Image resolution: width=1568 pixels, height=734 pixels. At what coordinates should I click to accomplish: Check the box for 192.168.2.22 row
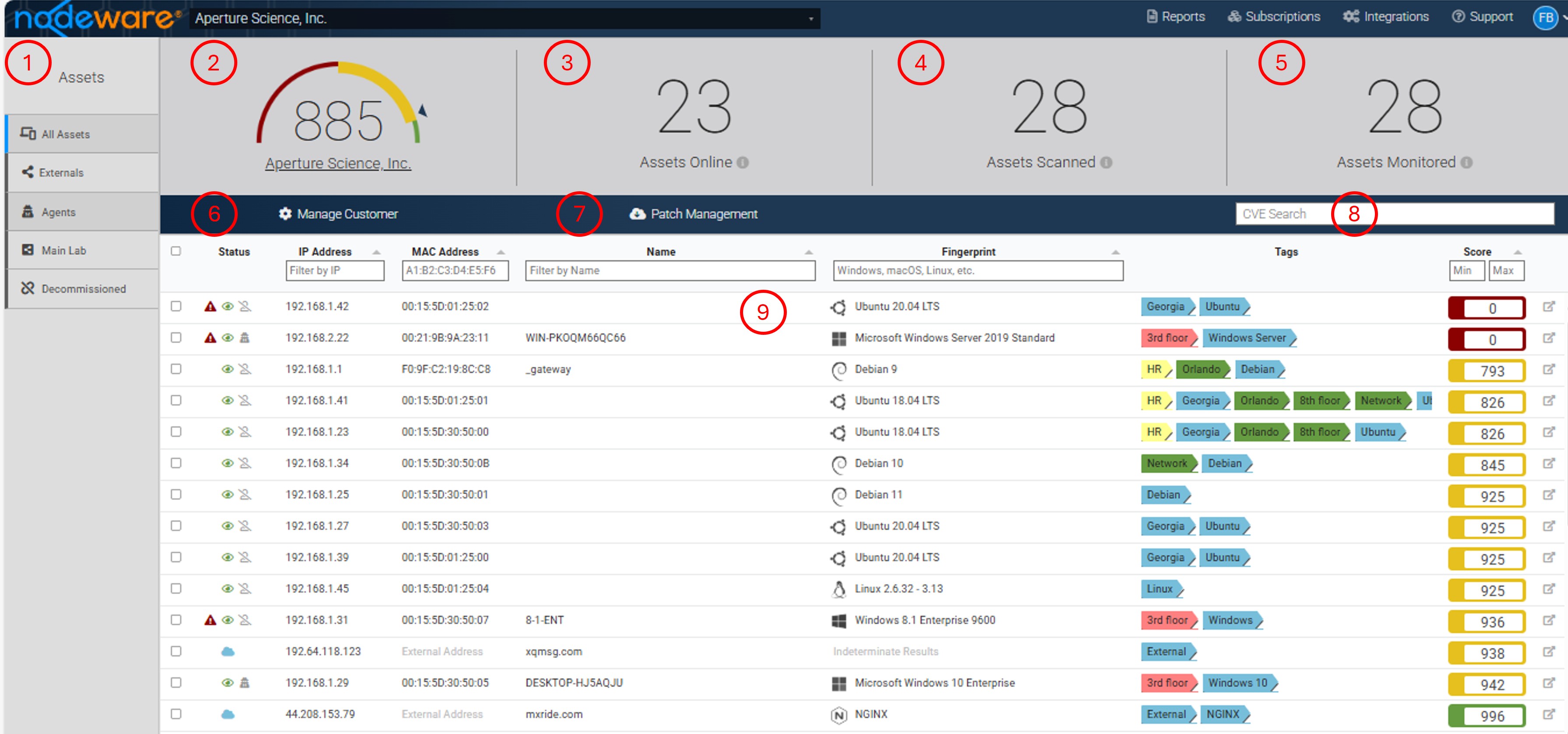pyautogui.click(x=176, y=337)
